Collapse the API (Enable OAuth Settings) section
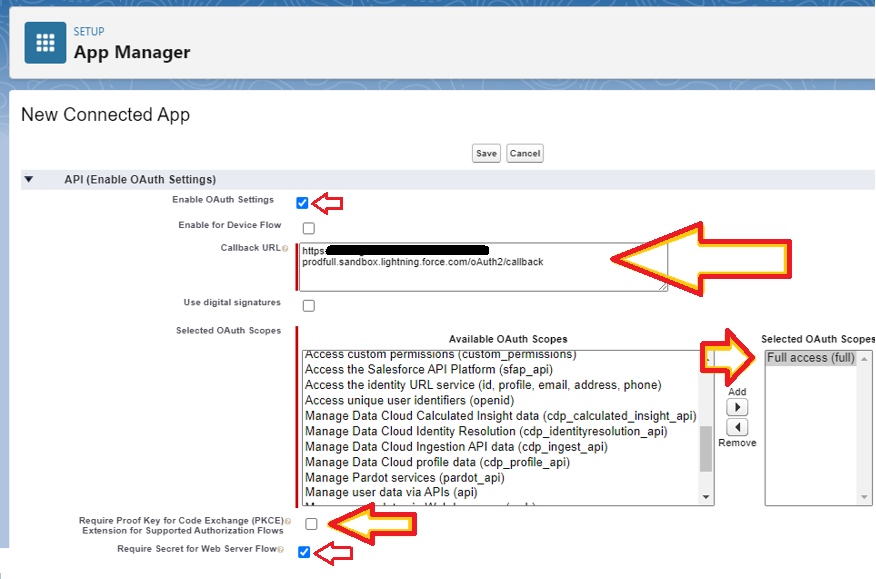Screen dimensions: 876x579 pyautogui.click(x=29, y=180)
